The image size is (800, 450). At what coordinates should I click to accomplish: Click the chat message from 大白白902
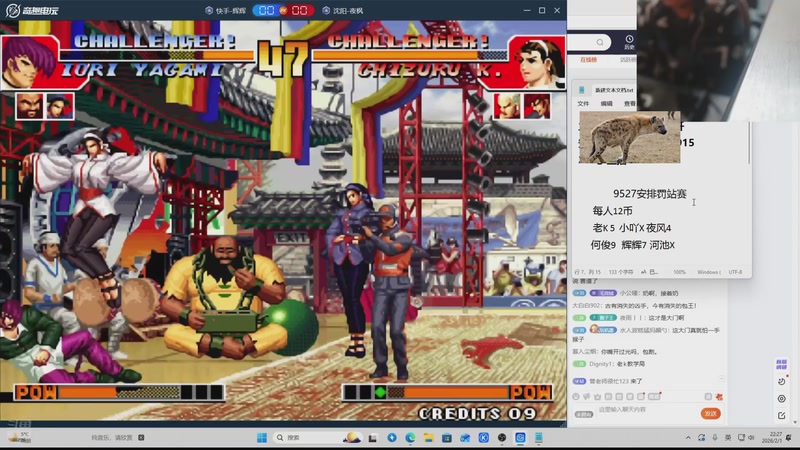click(x=635, y=306)
